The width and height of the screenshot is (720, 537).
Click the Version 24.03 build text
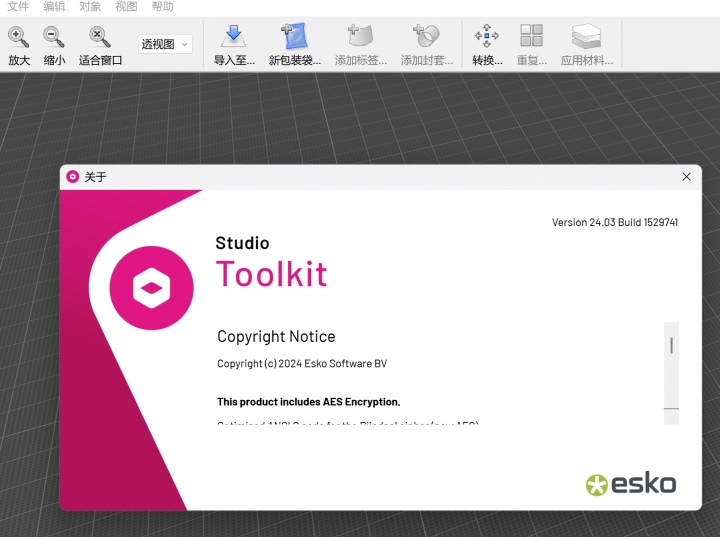[614, 222]
